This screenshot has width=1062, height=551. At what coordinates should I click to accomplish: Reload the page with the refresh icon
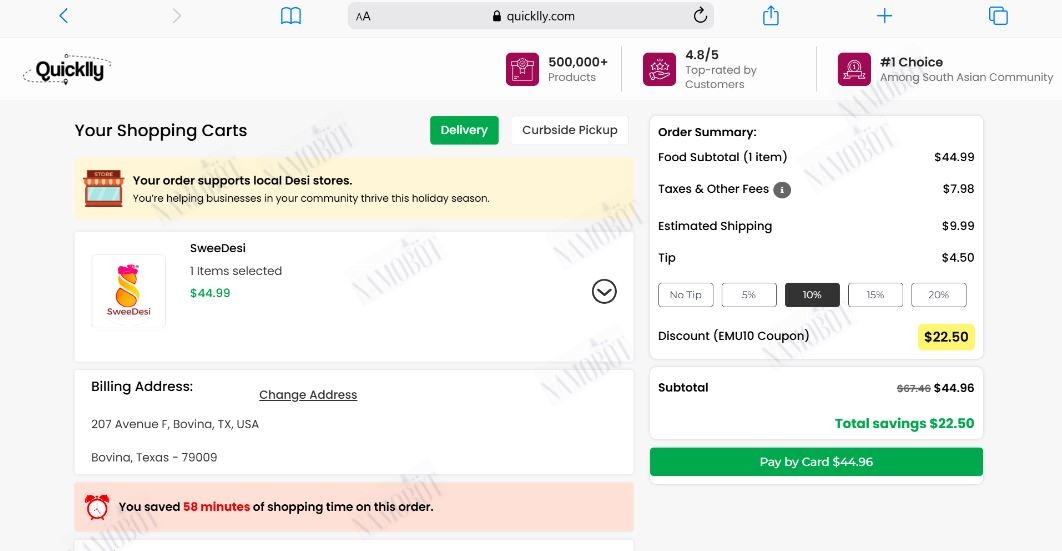click(x=700, y=15)
